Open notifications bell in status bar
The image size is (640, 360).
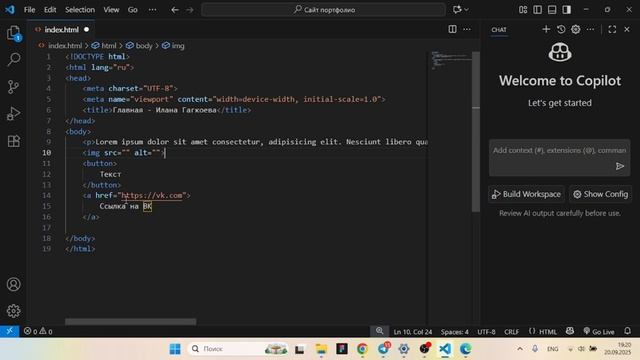click(x=627, y=331)
